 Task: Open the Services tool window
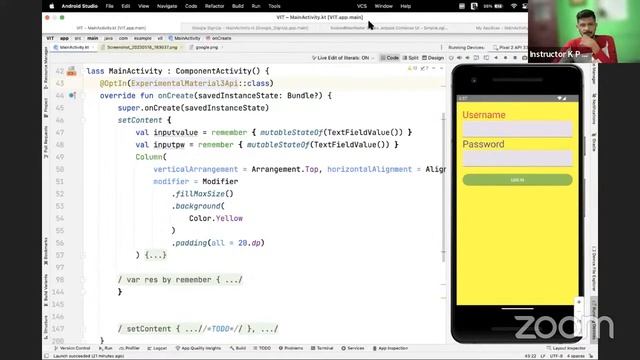click(x=353, y=348)
